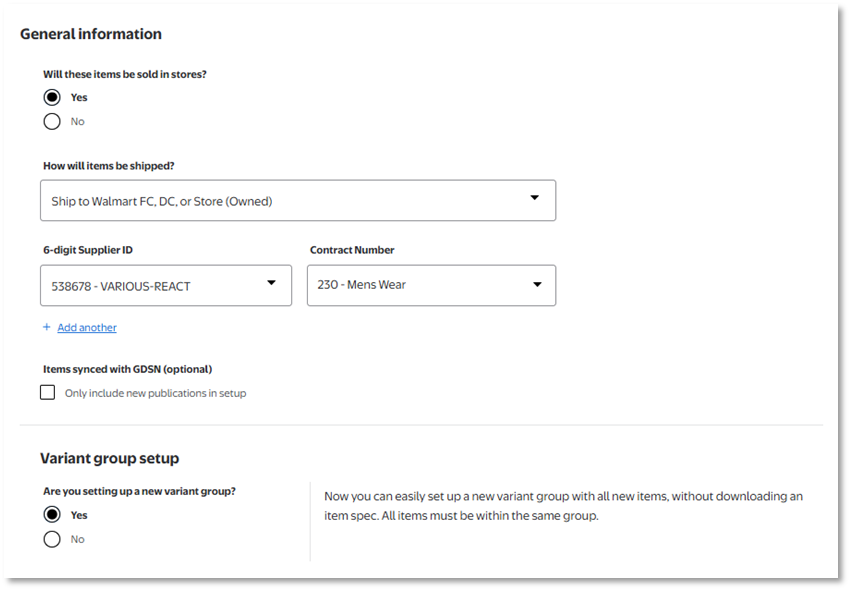Click the 'Contract Number' field label
Screen dimensions: 851x591
[352, 250]
